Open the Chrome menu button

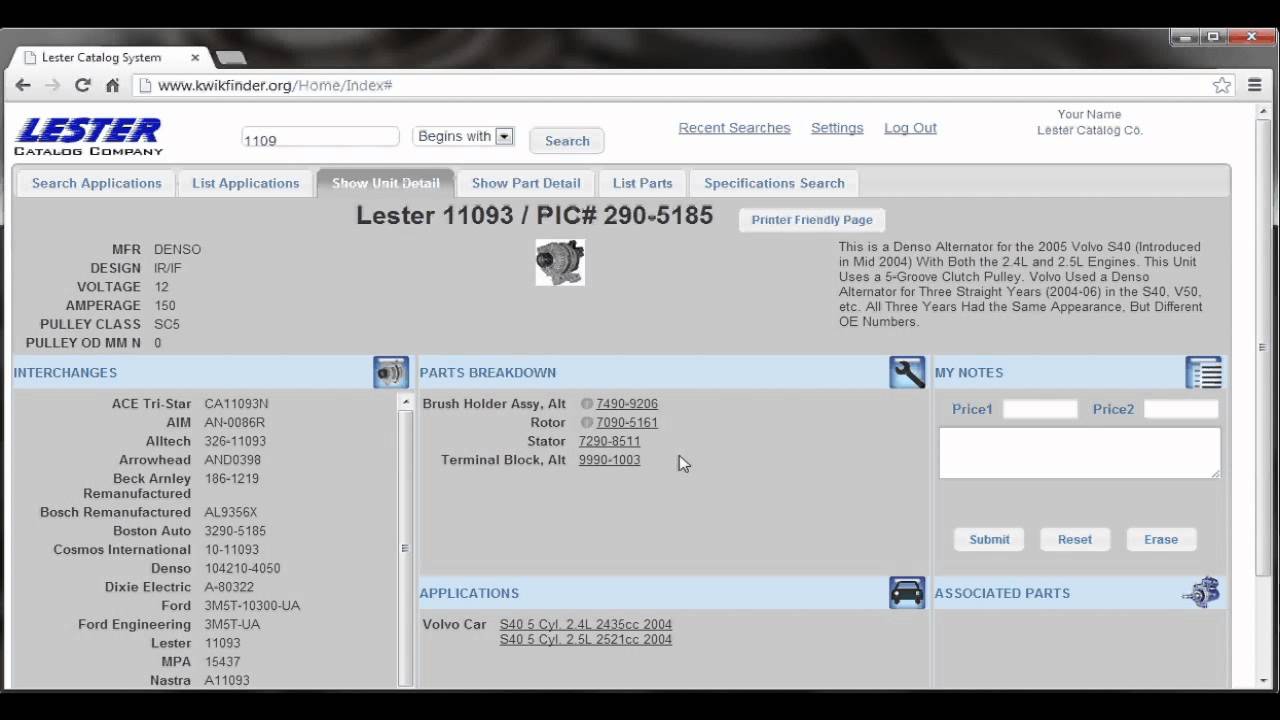1255,85
